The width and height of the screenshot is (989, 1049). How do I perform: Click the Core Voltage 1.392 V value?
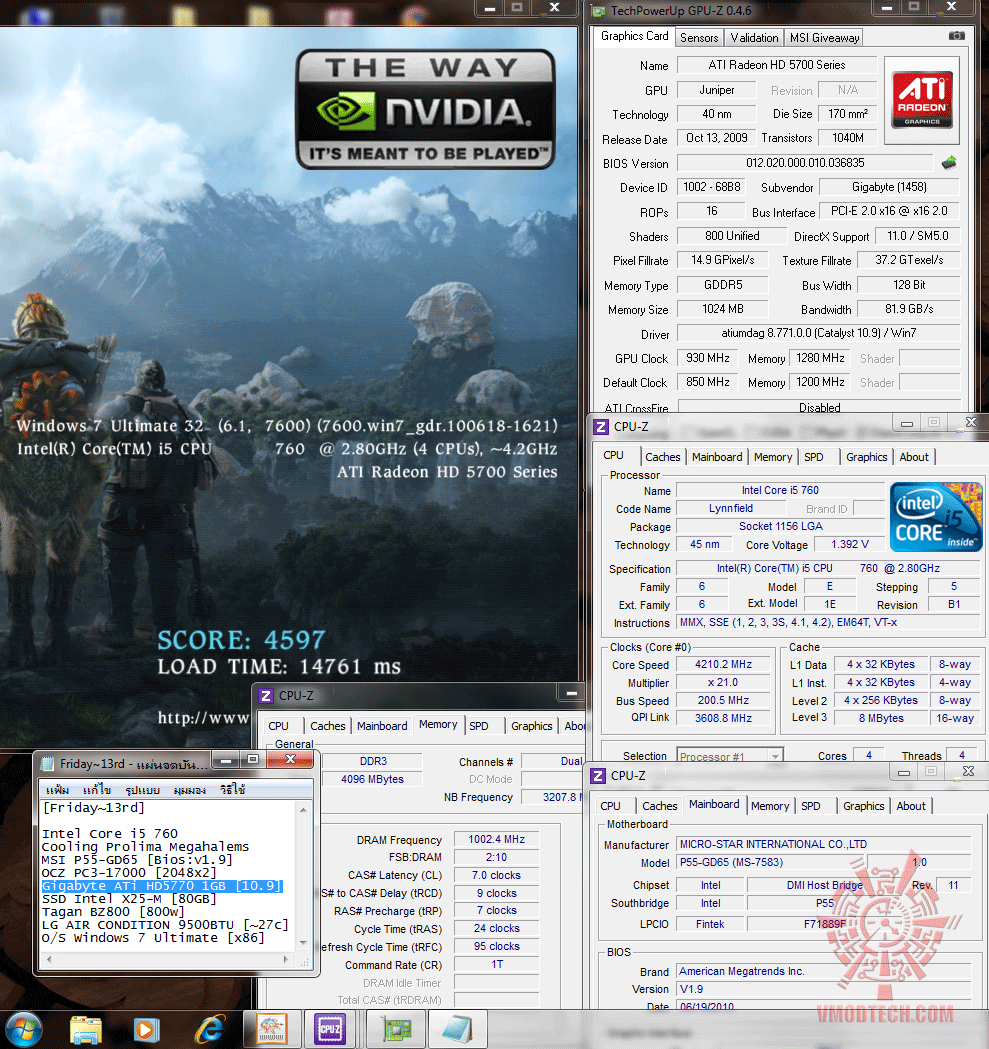849,545
